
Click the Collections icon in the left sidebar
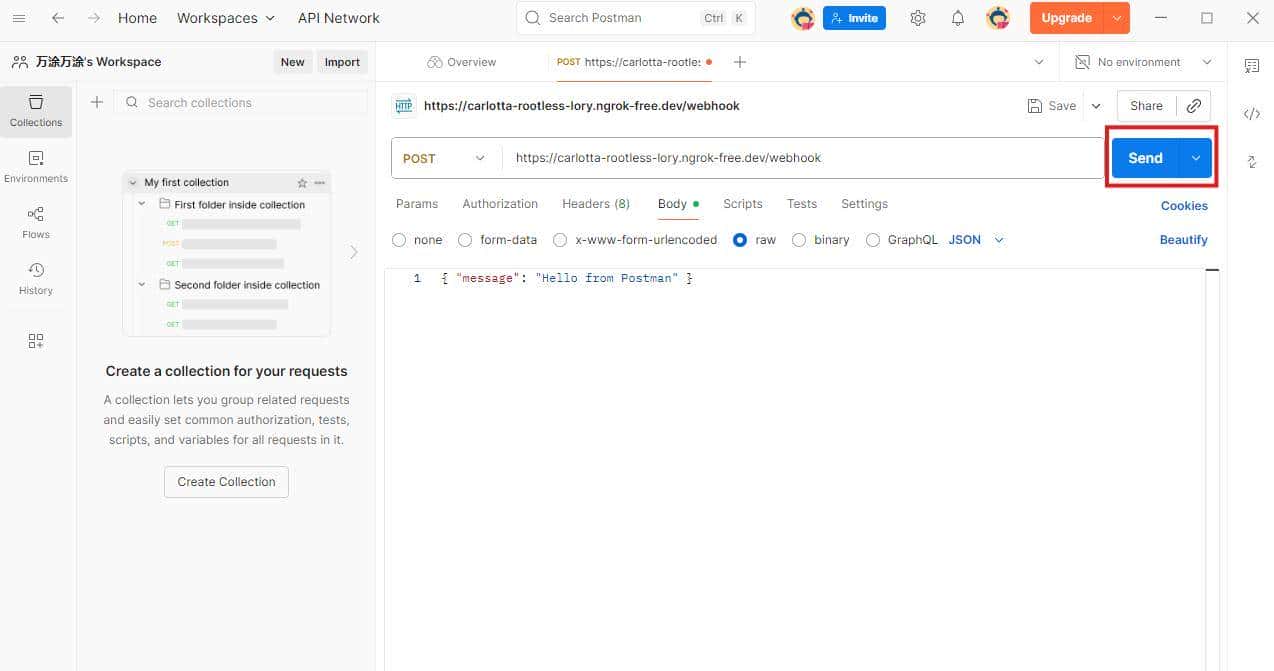pyautogui.click(x=35, y=110)
